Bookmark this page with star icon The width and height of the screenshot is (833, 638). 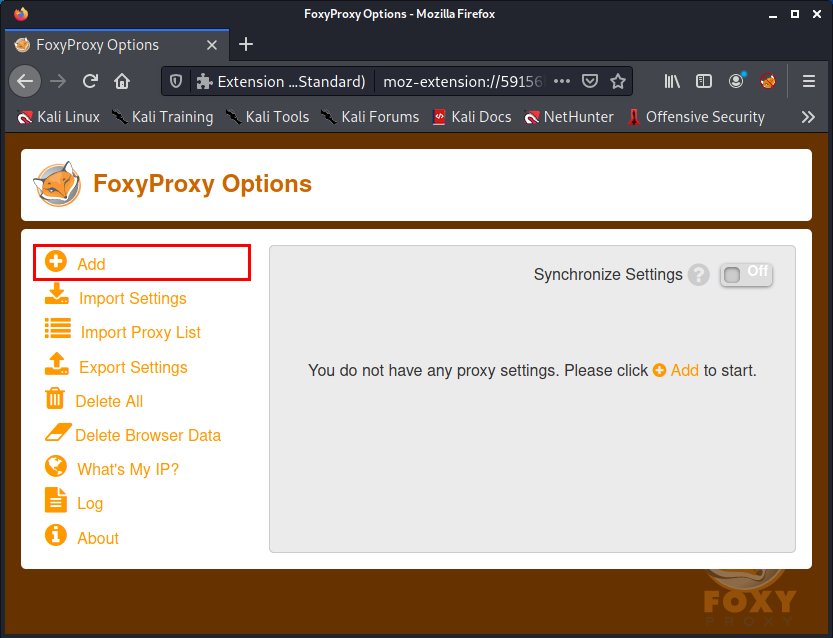[x=618, y=81]
